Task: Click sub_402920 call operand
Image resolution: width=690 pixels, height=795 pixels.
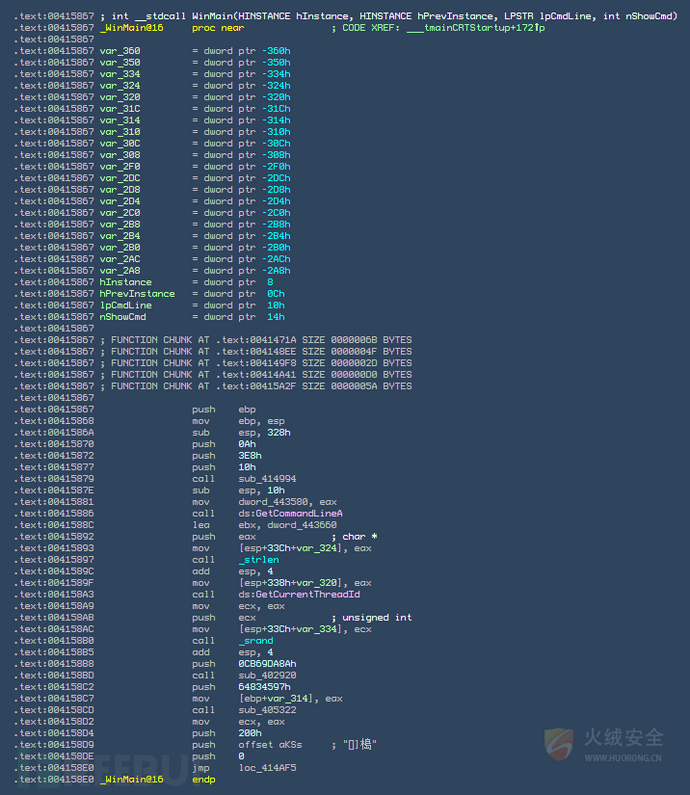Action: (x=267, y=675)
